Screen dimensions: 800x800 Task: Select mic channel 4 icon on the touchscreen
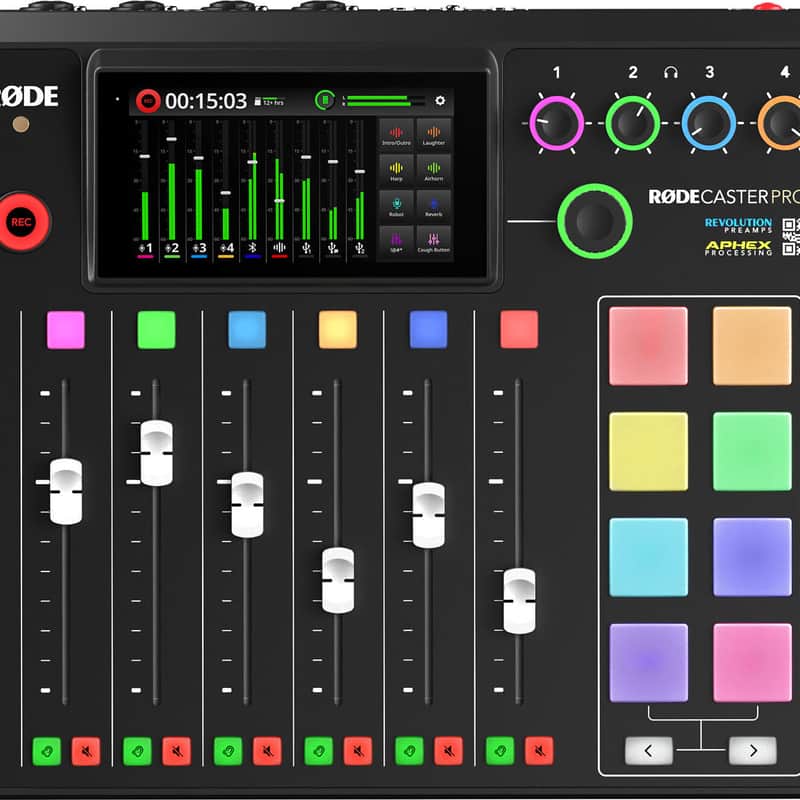226,248
